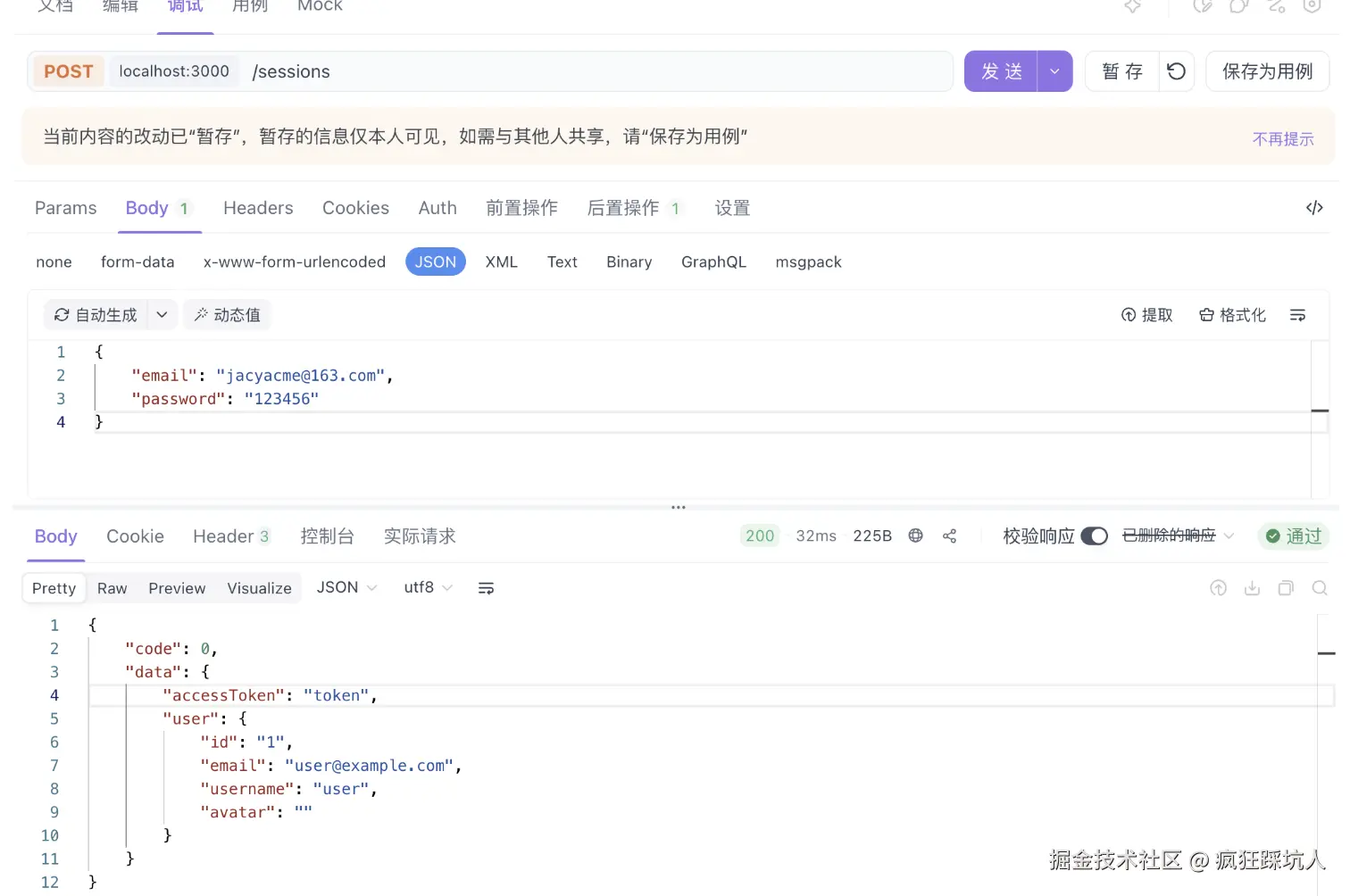
Task: Click the "accessToken": "token" response line
Action: point(270,695)
